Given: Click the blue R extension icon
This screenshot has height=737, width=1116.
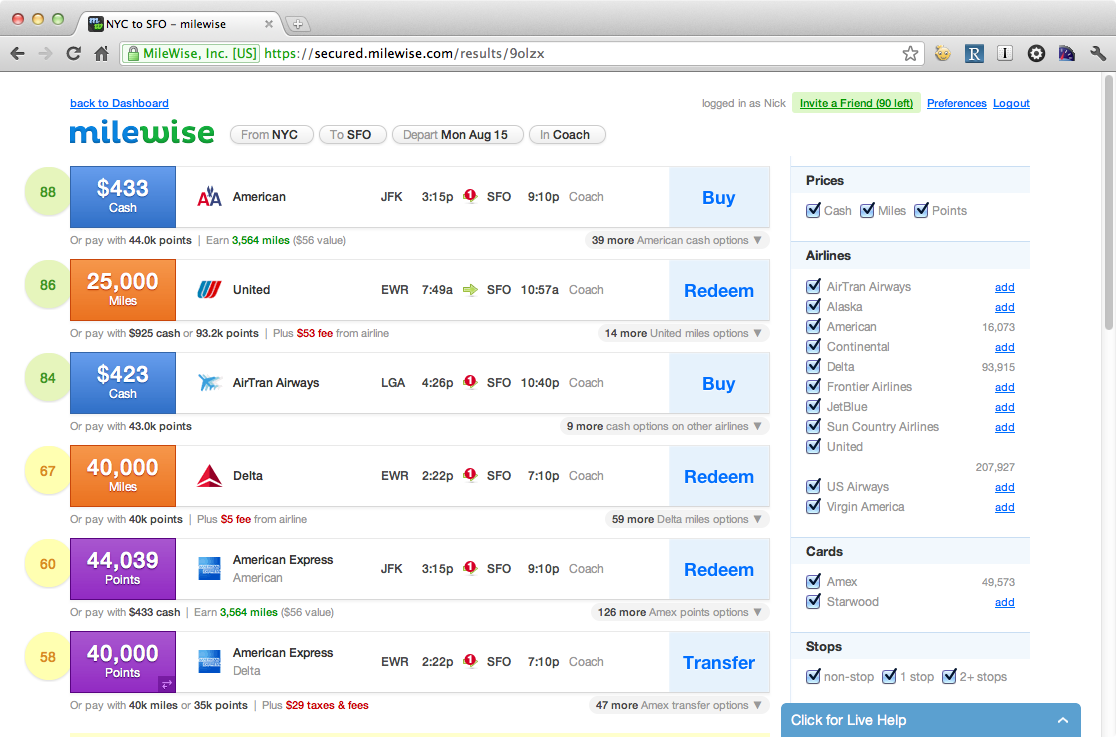Looking at the screenshot, I should pos(974,53).
